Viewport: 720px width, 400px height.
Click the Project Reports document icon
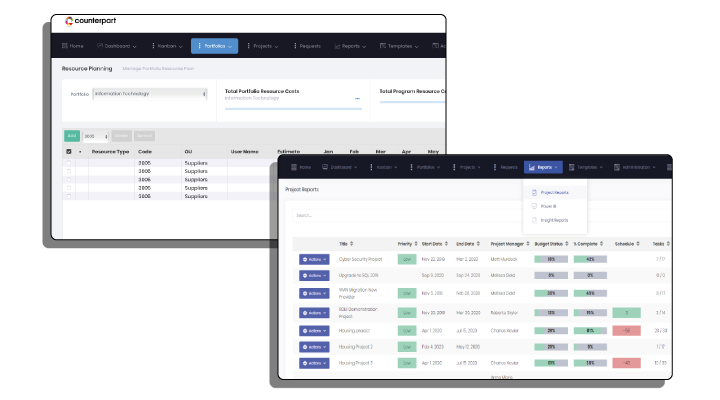pos(535,192)
